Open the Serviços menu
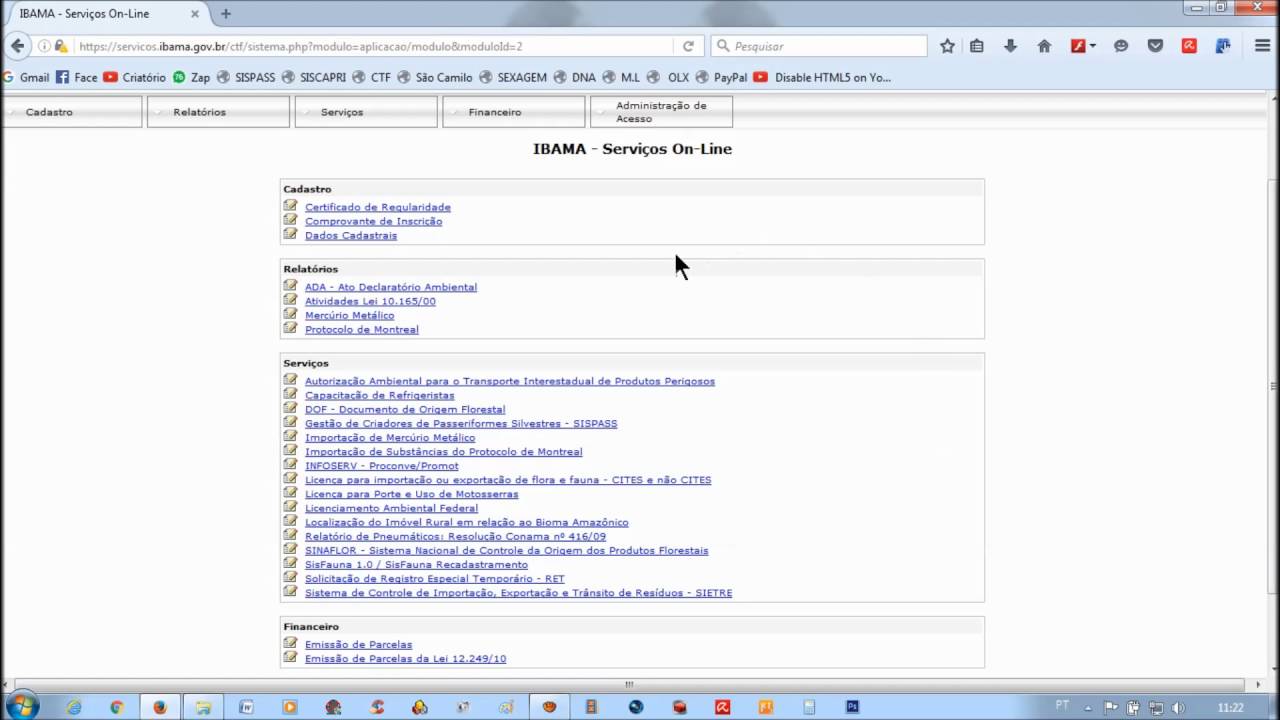The image size is (1280, 720). [x=366, y=112]
